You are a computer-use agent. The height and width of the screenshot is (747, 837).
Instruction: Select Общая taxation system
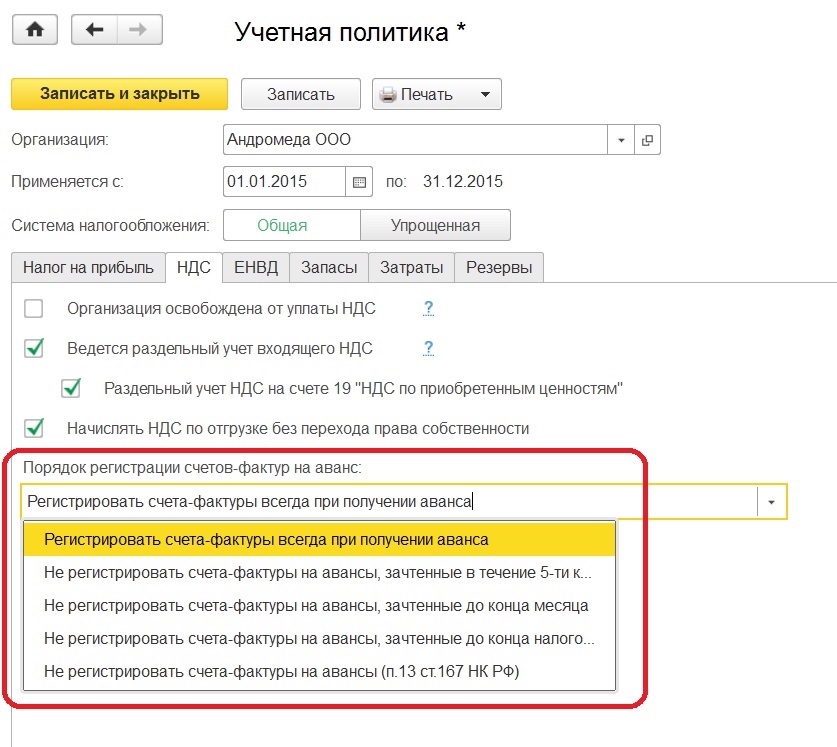(x=292, y=225)
